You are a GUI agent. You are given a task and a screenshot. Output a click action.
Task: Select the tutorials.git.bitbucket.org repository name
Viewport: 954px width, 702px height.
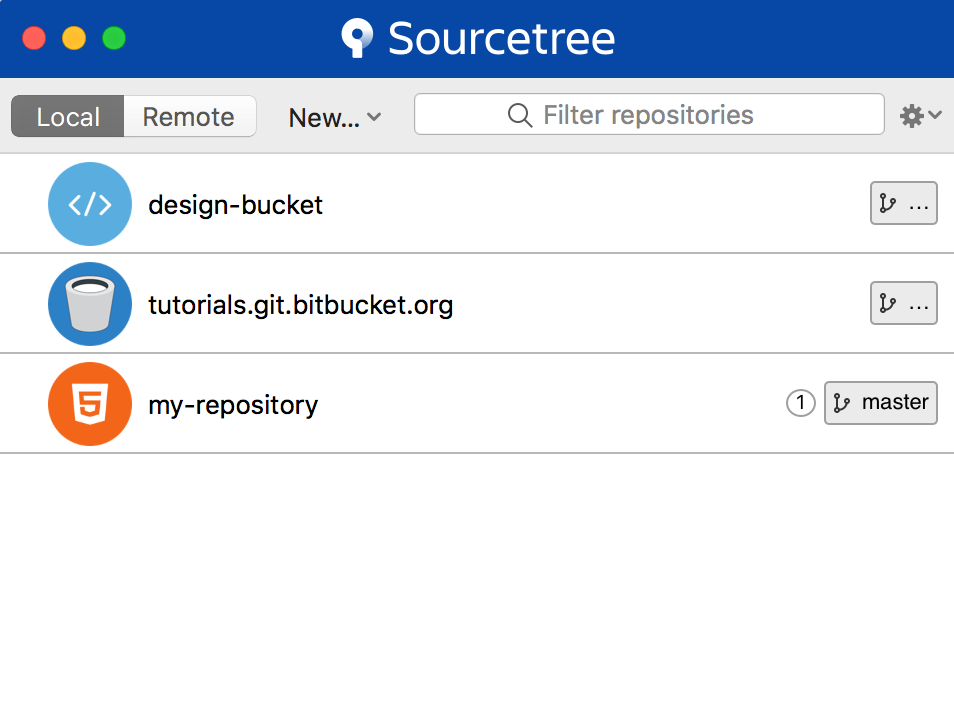pos(301,305)
